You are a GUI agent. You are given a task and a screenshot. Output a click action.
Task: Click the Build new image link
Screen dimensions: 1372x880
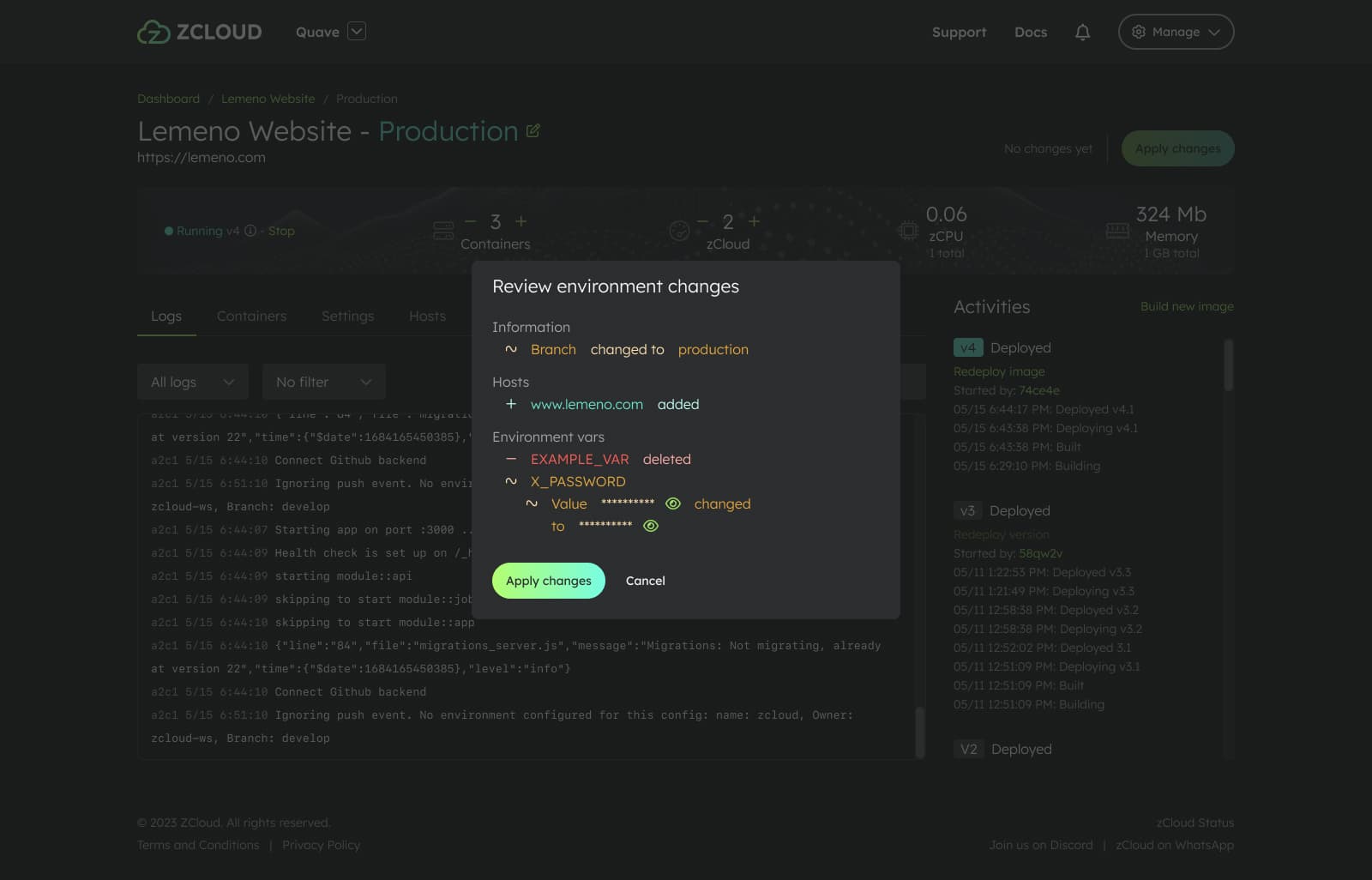click(1187, 306)
